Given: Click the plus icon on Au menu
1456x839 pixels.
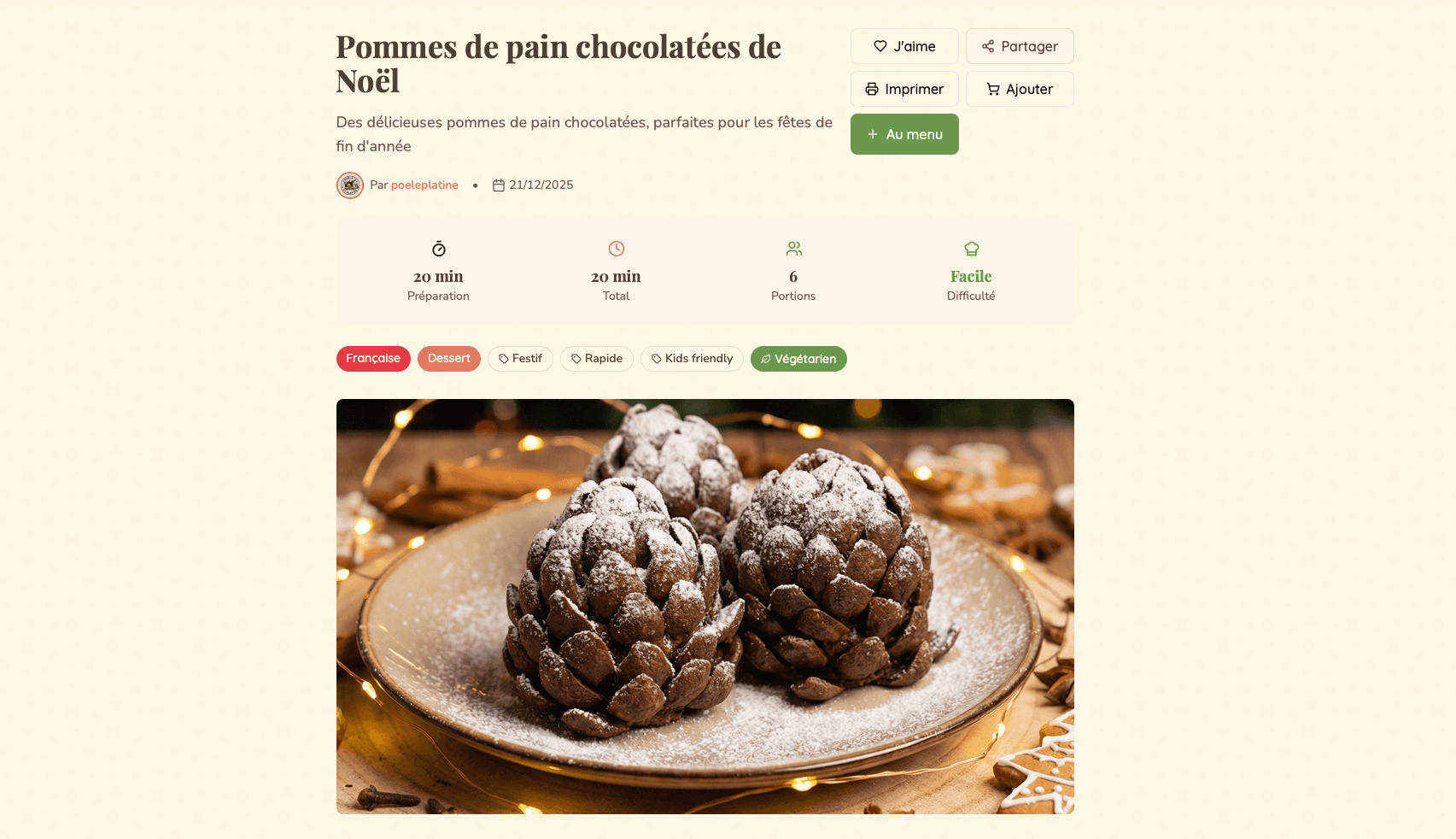Looking at the screenshot, I should [872, 134].
